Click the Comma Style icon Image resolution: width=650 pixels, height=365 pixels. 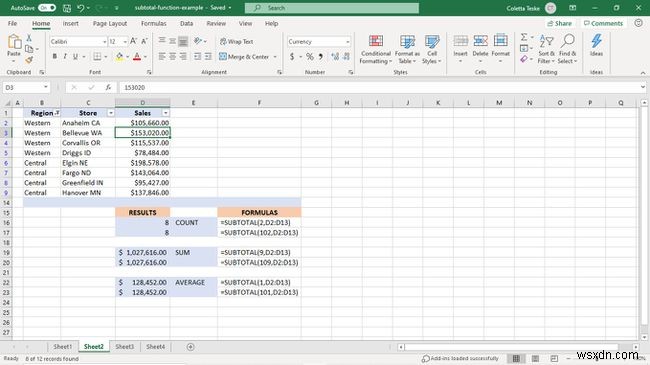pyautogui.click(x=321, y=56)
